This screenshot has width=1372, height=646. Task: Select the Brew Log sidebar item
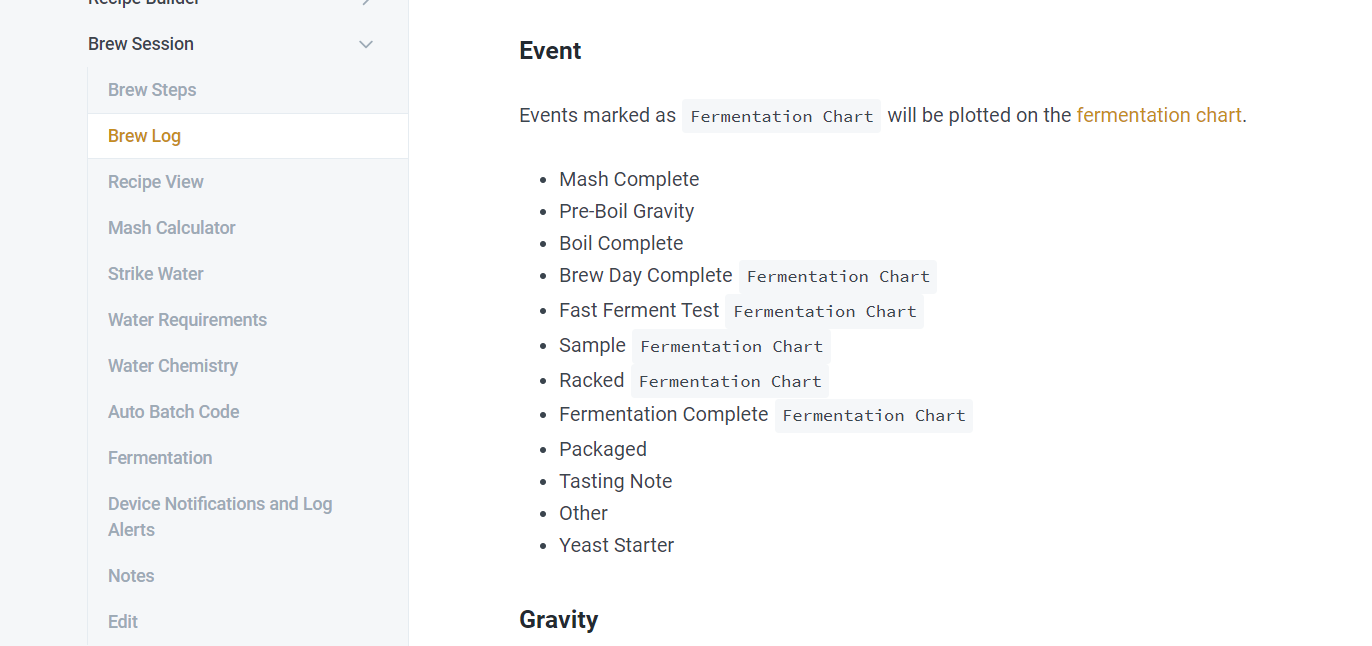[x=144, y=136]
